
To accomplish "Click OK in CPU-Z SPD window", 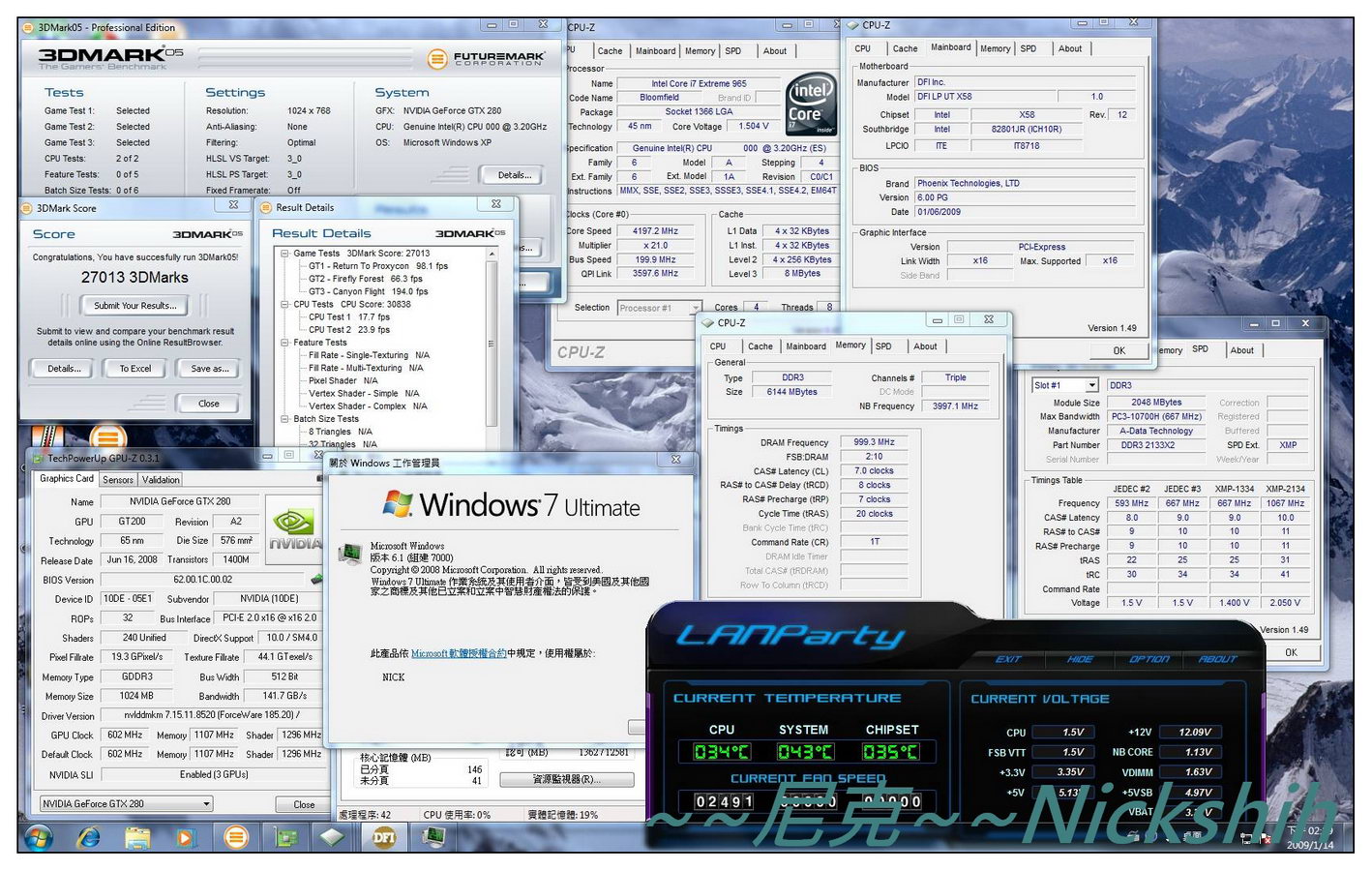I will tap(1291, 652).
